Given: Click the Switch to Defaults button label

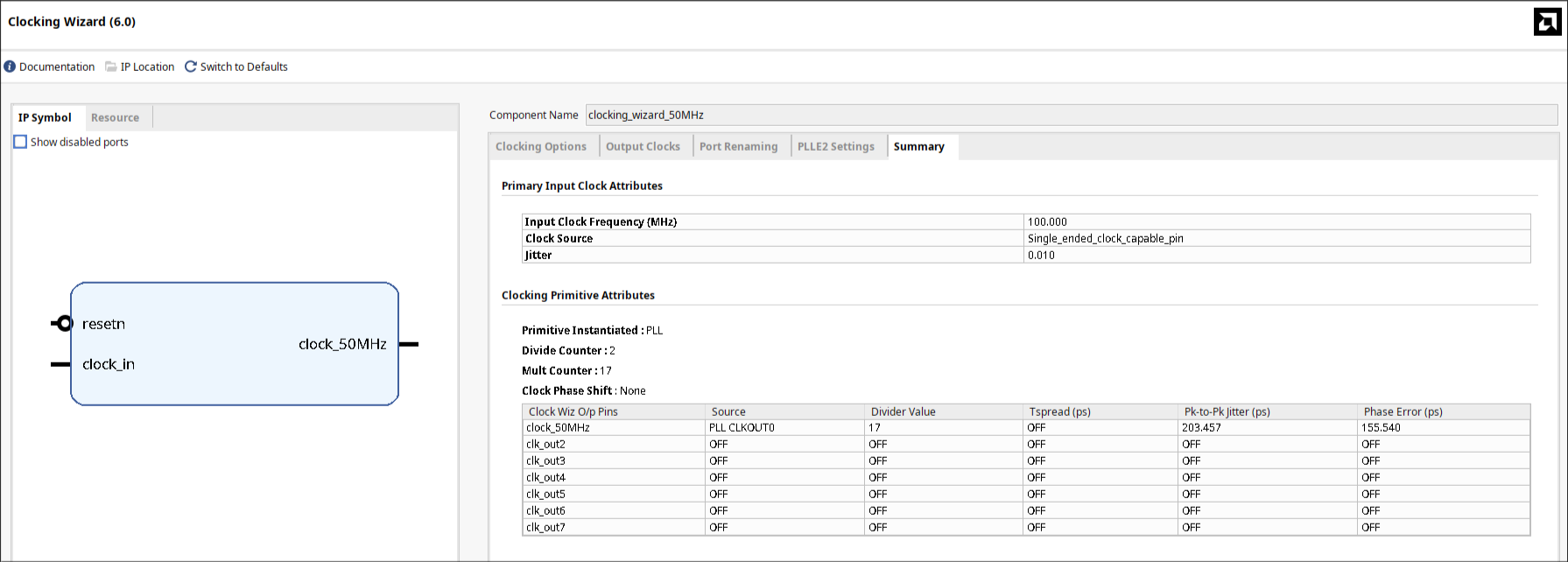Looking at the screenshot, I should [x=243, y=67].
